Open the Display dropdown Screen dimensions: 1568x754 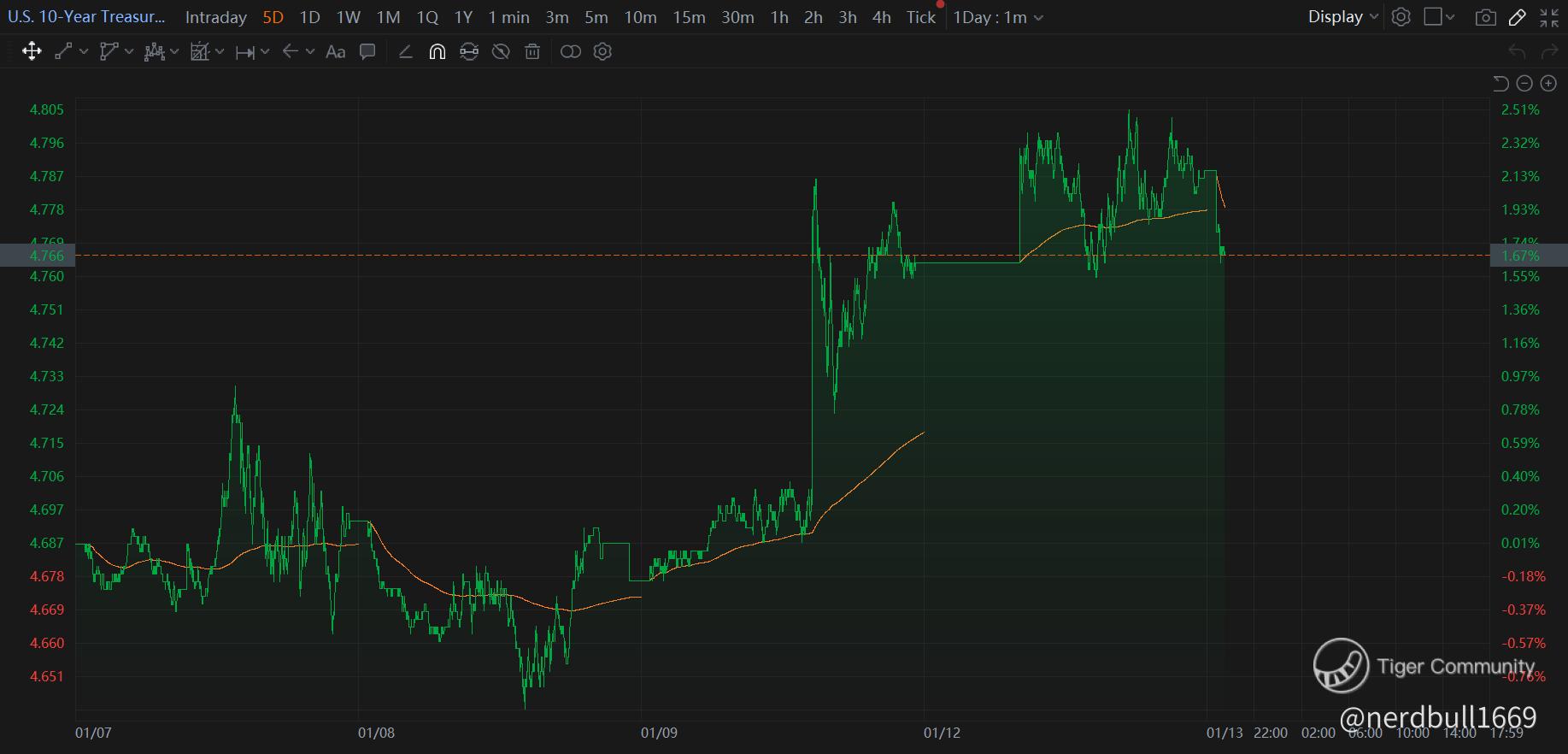coord(1343,17)
